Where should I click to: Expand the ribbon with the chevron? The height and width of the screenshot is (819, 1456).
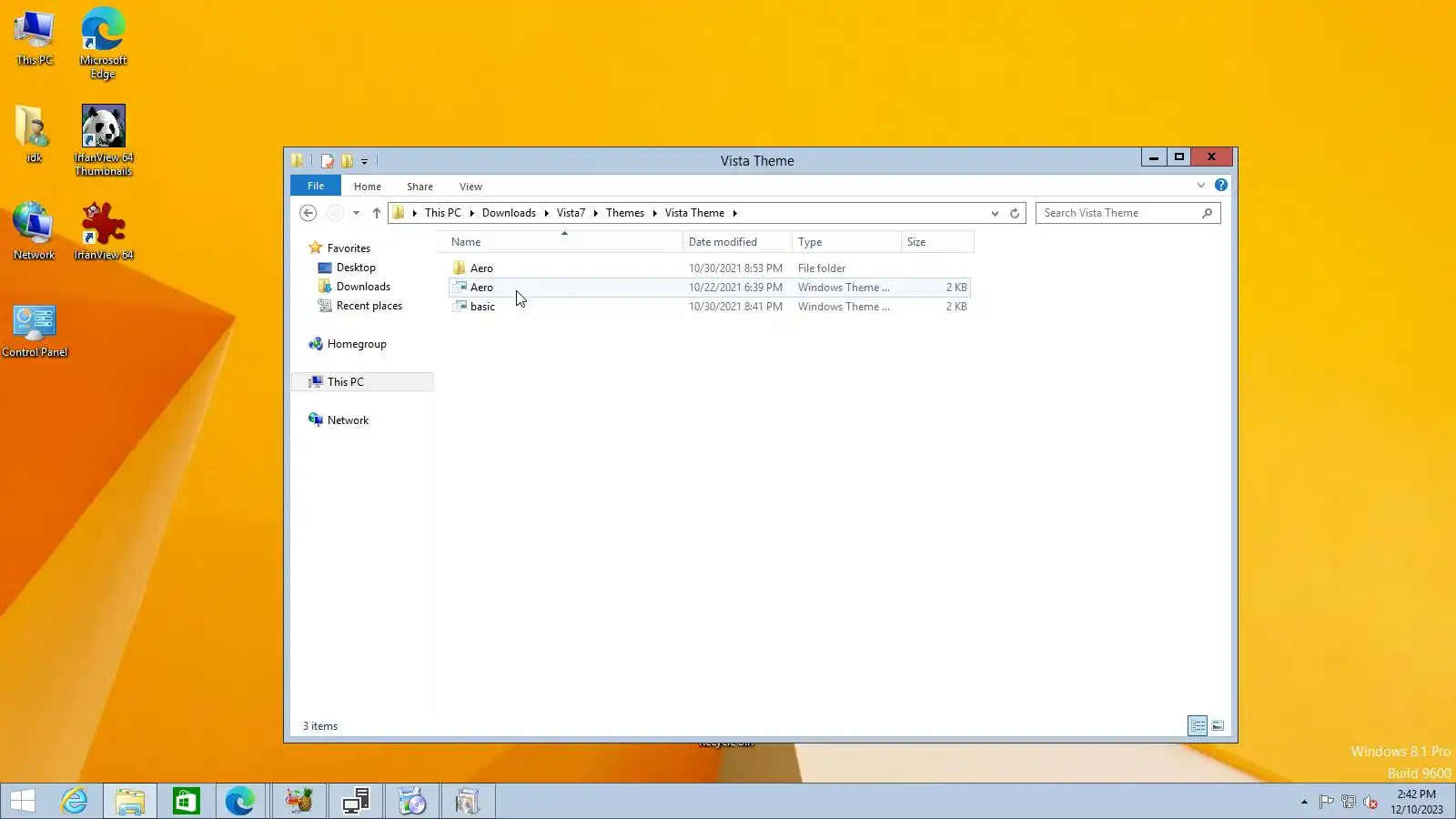point(1201,186)
